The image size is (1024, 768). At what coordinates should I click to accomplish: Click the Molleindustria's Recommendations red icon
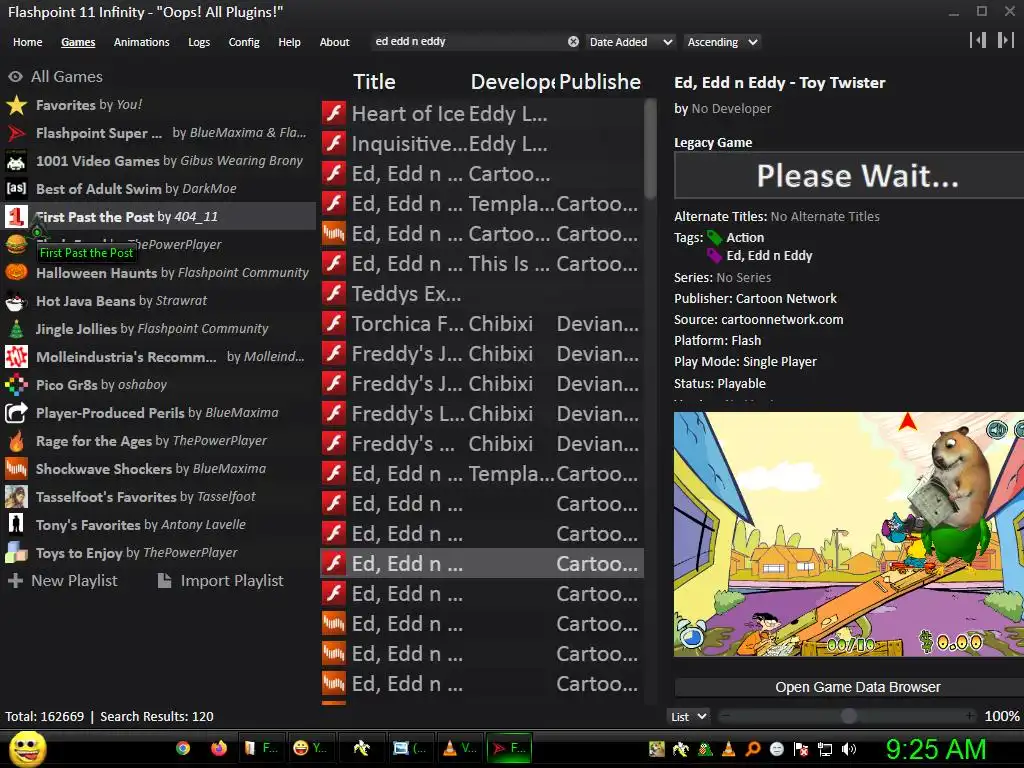coord(16,357)
